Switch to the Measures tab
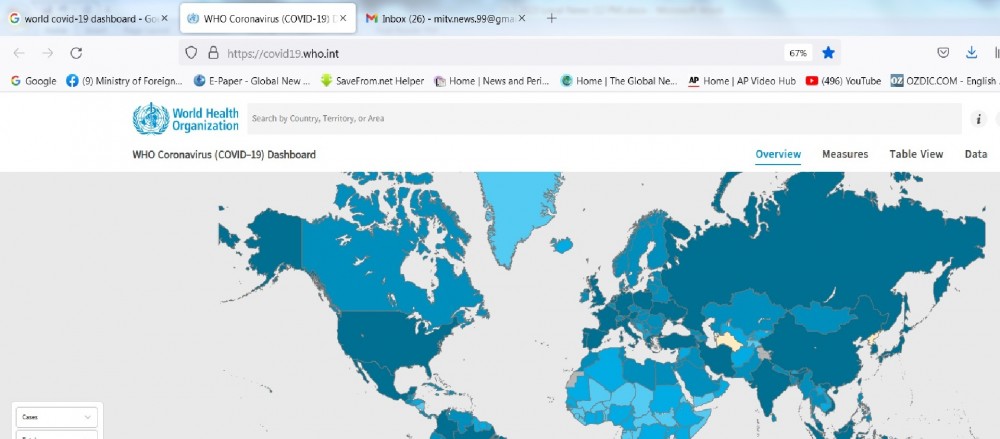The width and height of the screenshot is (1000, 439). (x=845, y=154)
